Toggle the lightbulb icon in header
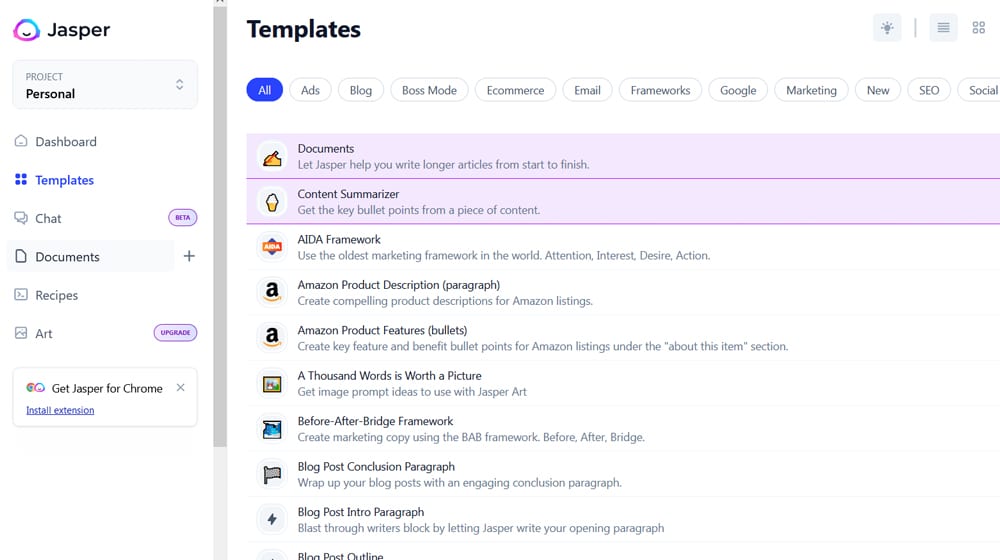The image size is (1000, 560). [x=887, y=28]
